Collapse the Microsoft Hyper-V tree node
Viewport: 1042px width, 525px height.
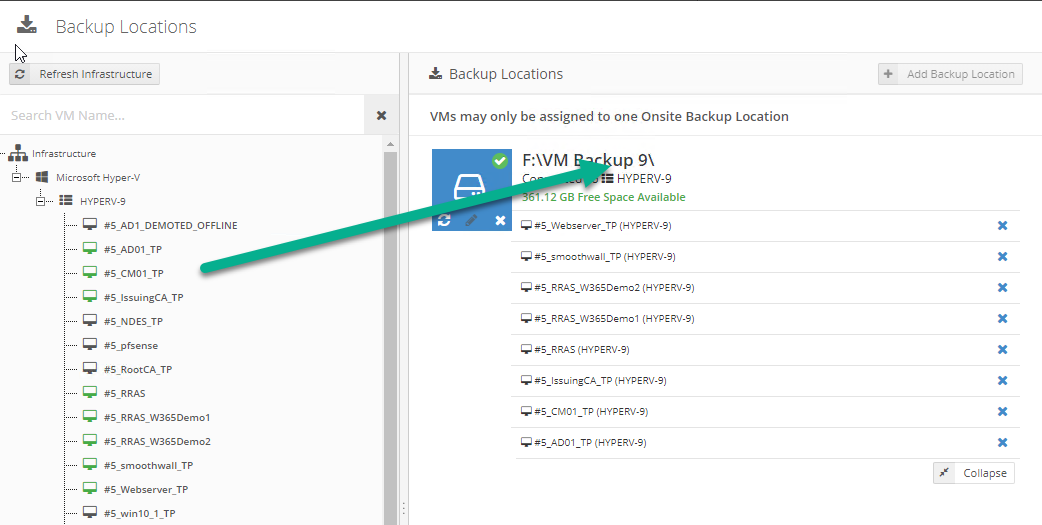click(x=17, y=177)
